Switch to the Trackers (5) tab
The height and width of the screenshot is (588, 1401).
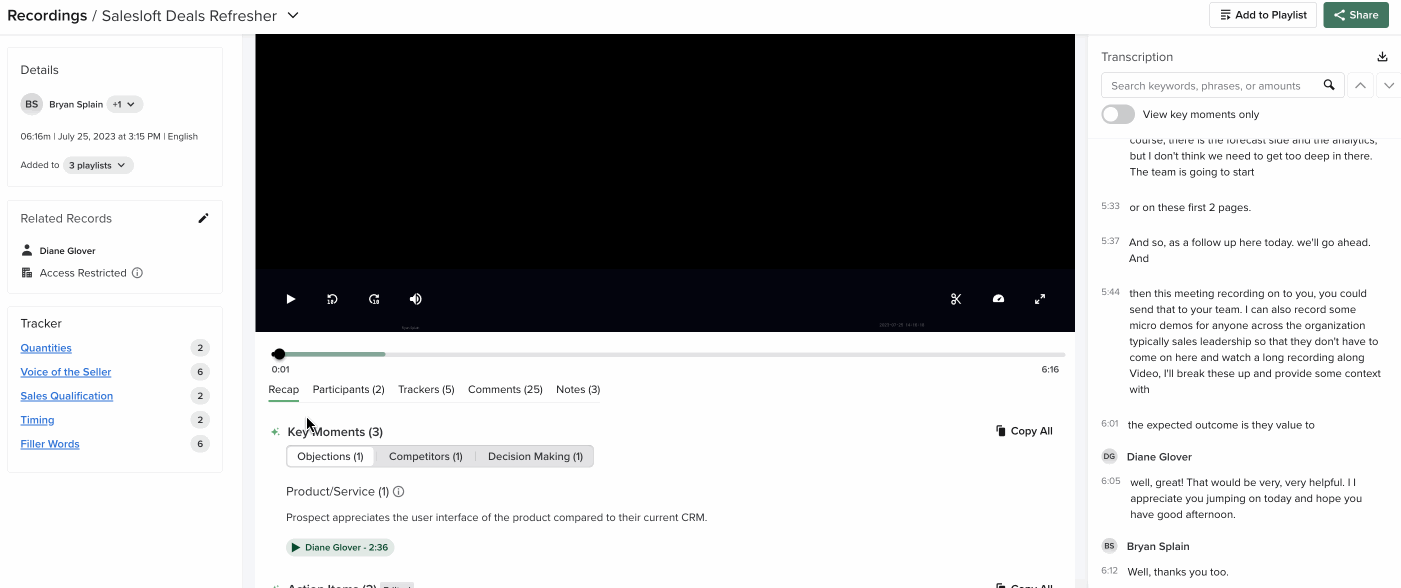426,389
